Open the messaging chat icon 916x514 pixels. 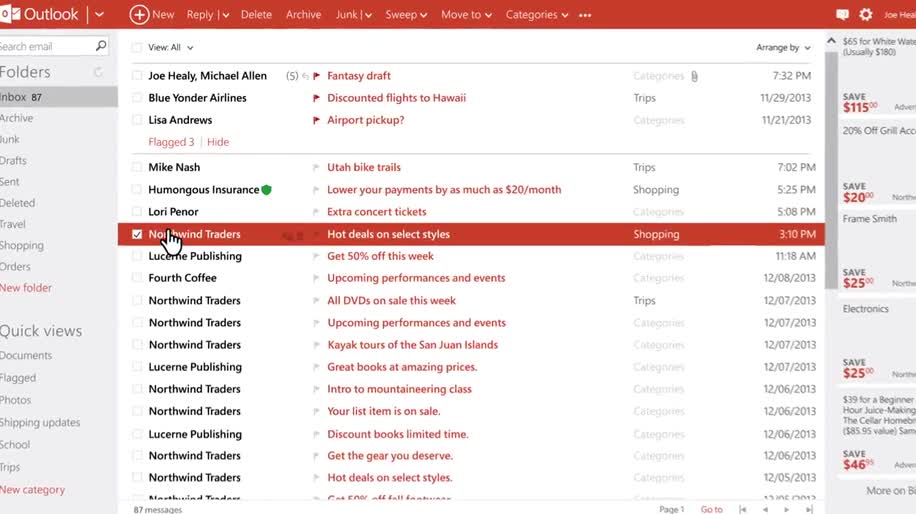point(842,15)
